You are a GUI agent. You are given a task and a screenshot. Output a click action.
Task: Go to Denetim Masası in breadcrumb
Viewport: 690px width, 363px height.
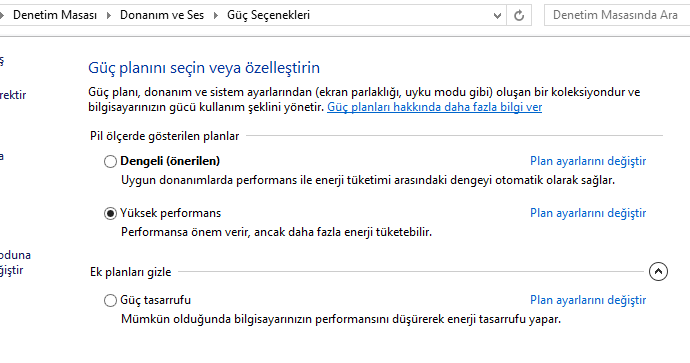(x=55, y=15)
